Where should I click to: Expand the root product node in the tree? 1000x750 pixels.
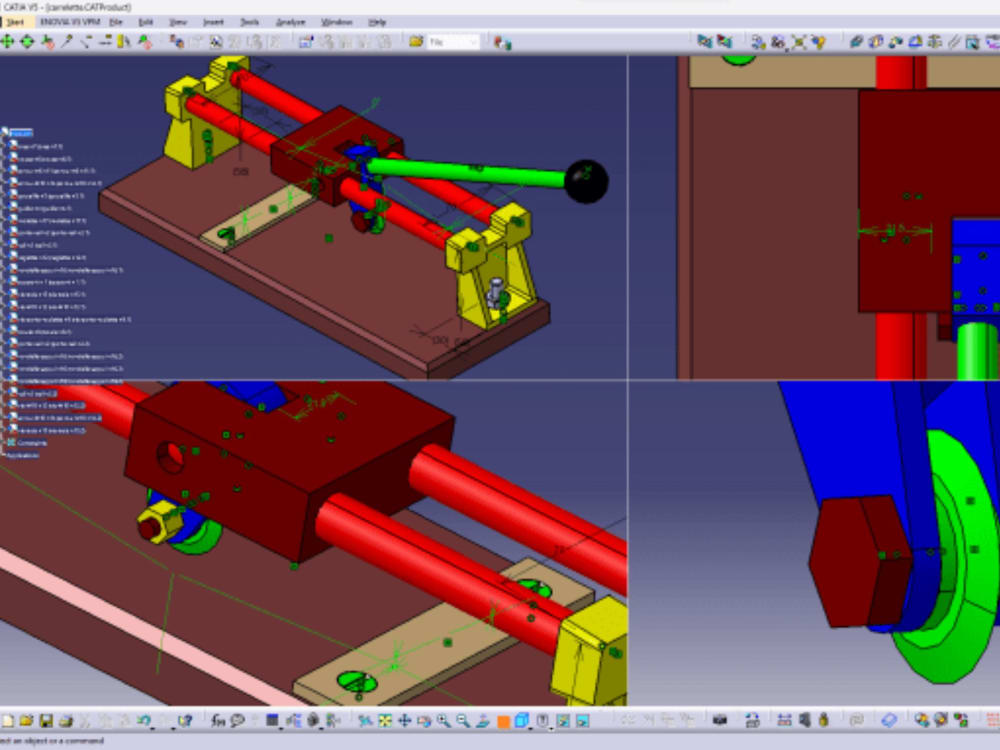click(4, 131)
